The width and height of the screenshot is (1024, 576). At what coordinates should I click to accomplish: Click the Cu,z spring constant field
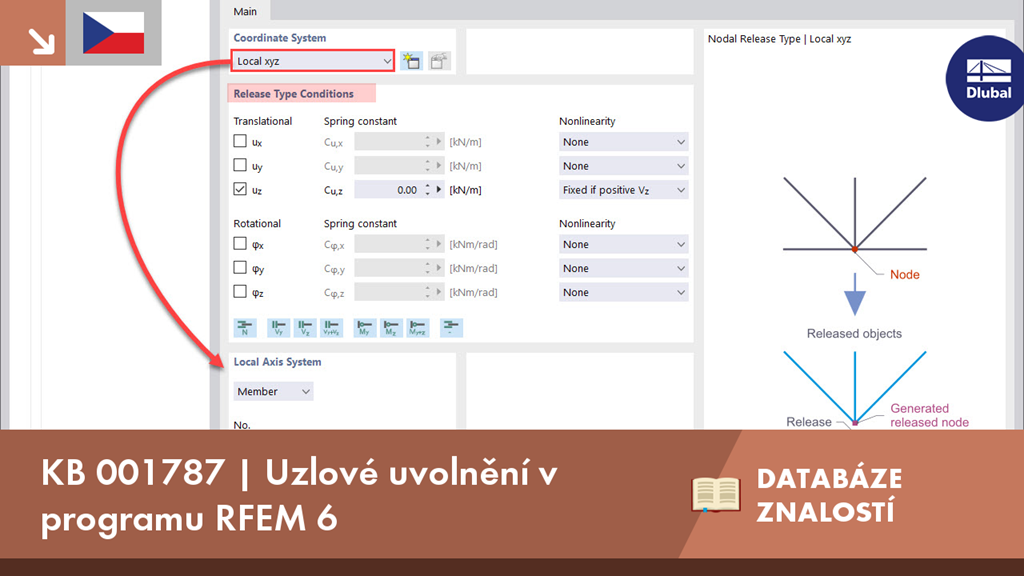(x=388, y=190)
